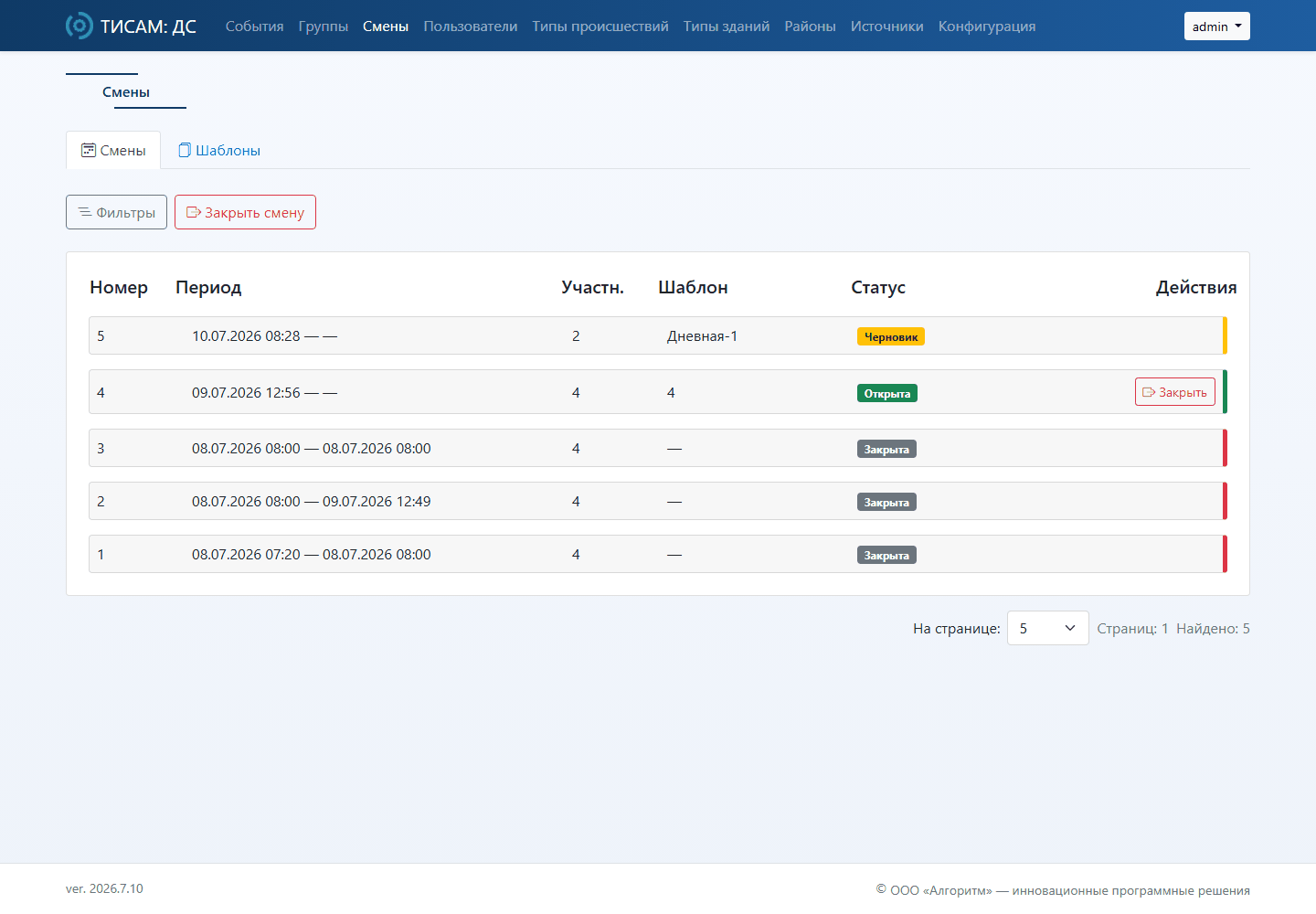The image size is (1316, 914).
Task: Open the Фильтры panel button
Action: click(x=116, y=212)
